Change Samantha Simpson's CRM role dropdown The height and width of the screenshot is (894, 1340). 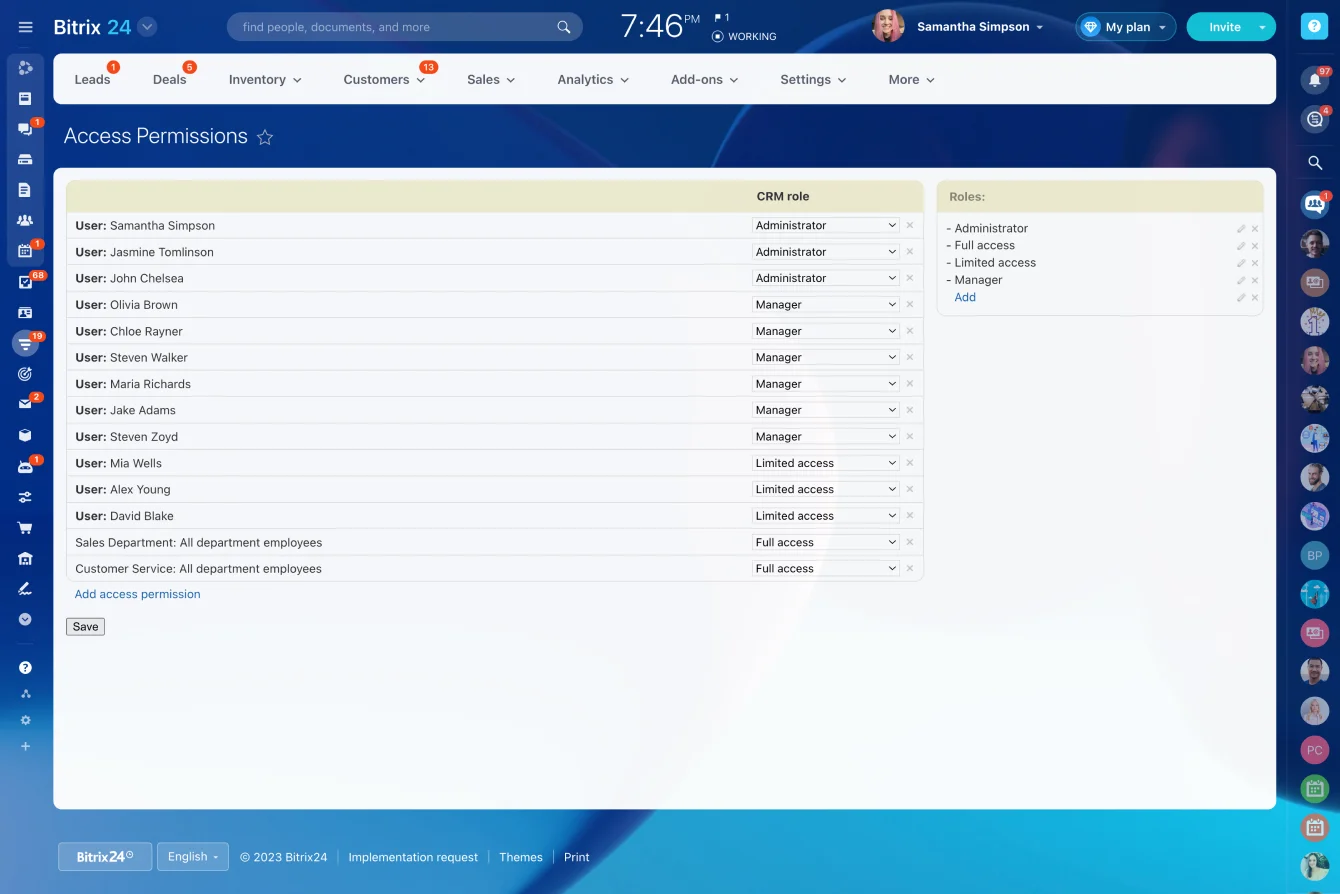(825, 225)
